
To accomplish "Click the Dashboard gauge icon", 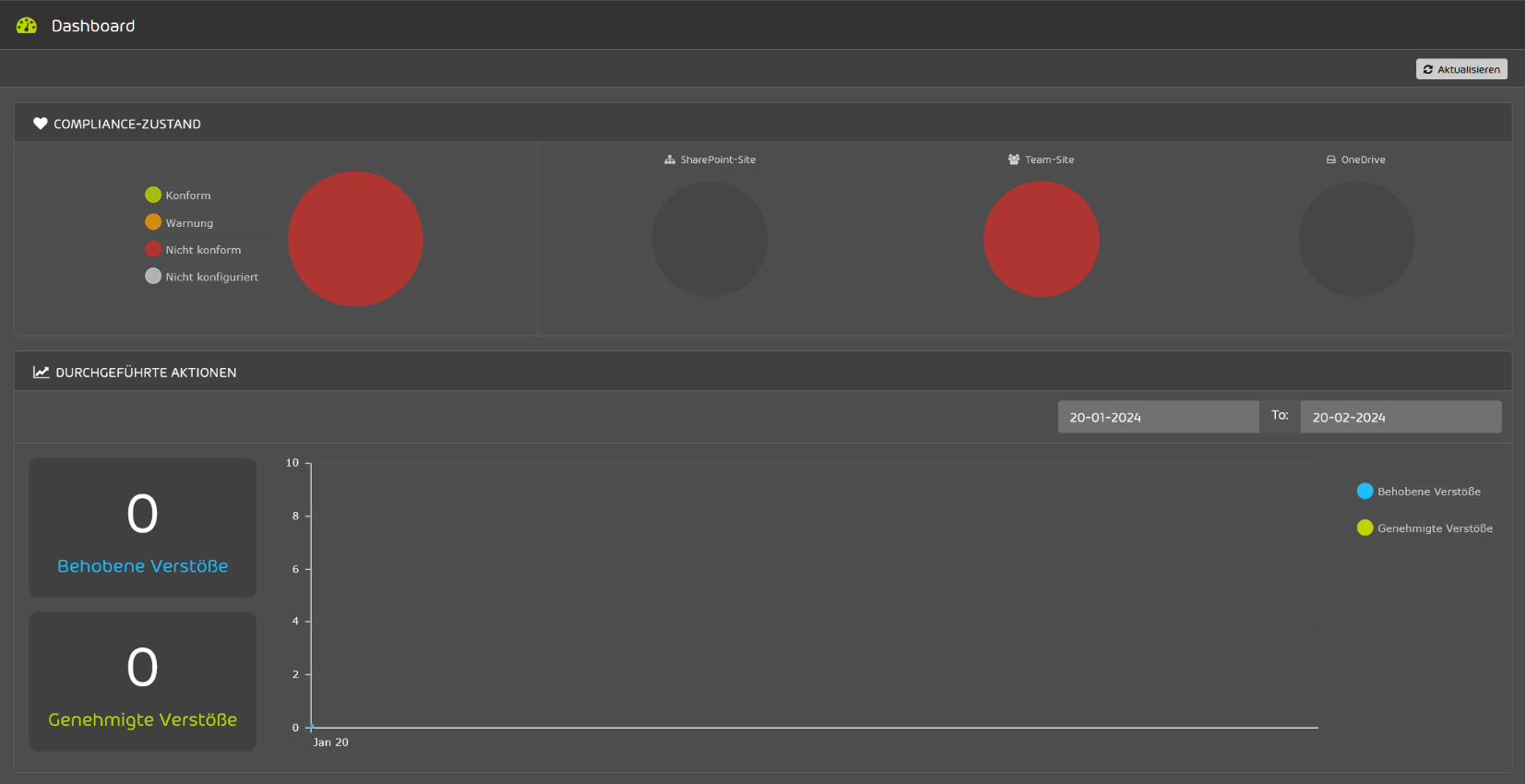I will coord(27,26).
